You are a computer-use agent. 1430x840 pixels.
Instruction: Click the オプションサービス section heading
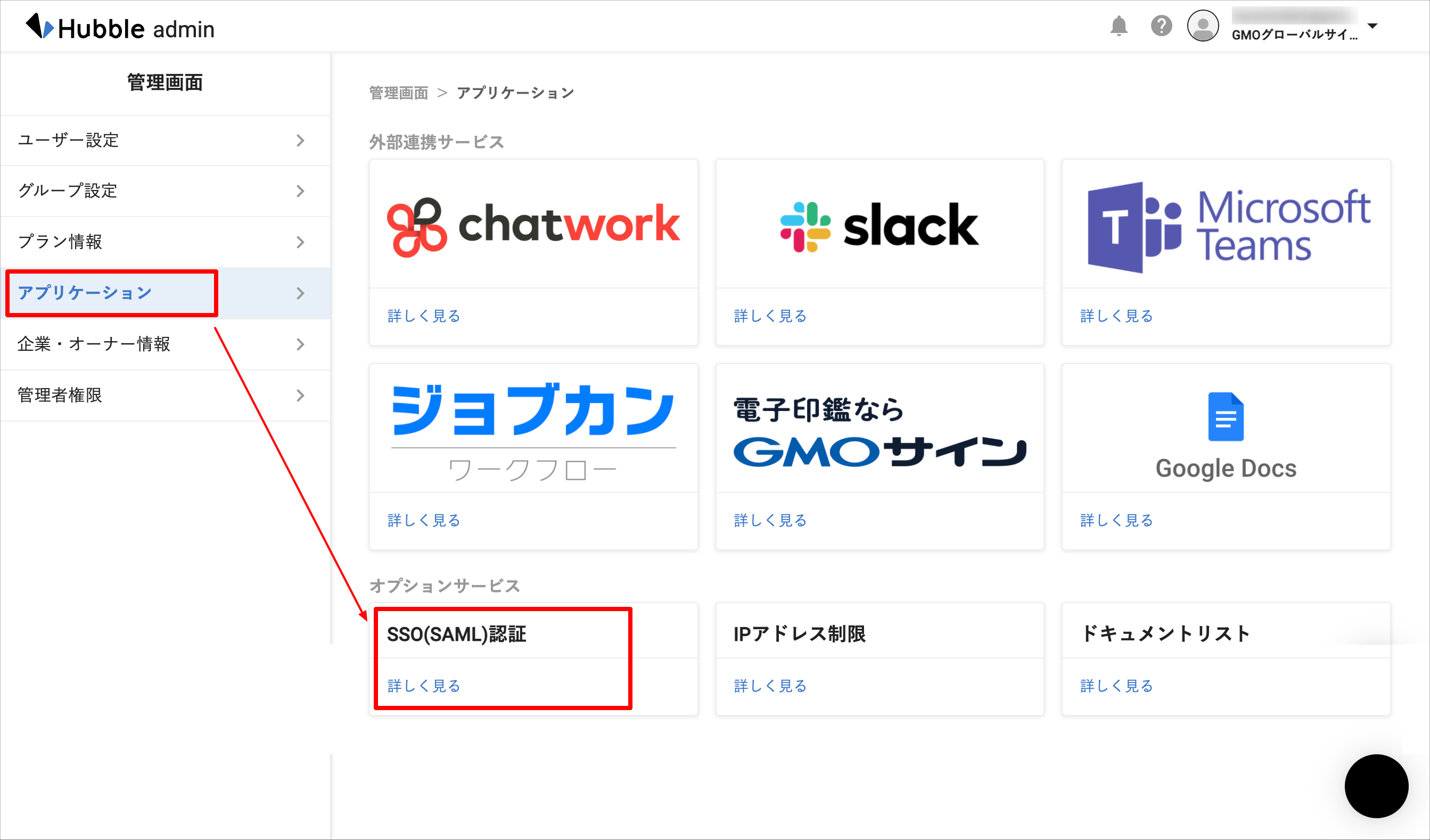point(445,585)
